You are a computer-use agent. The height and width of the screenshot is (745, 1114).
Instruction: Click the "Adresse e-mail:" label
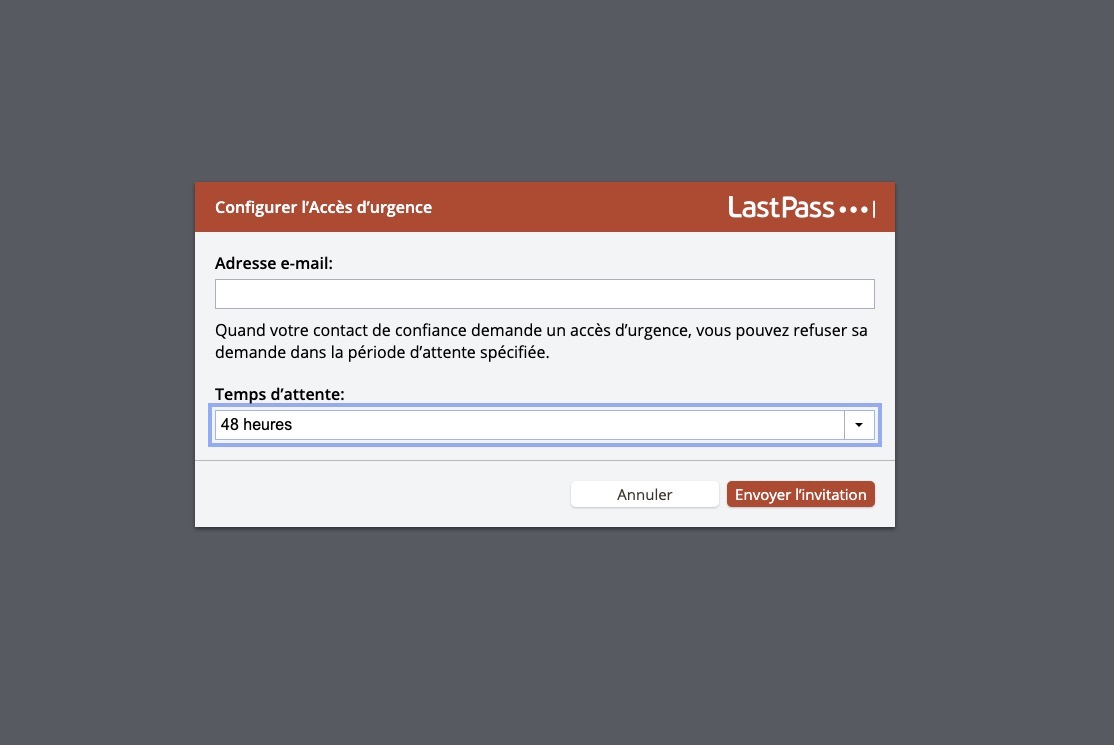coord(274,263)
